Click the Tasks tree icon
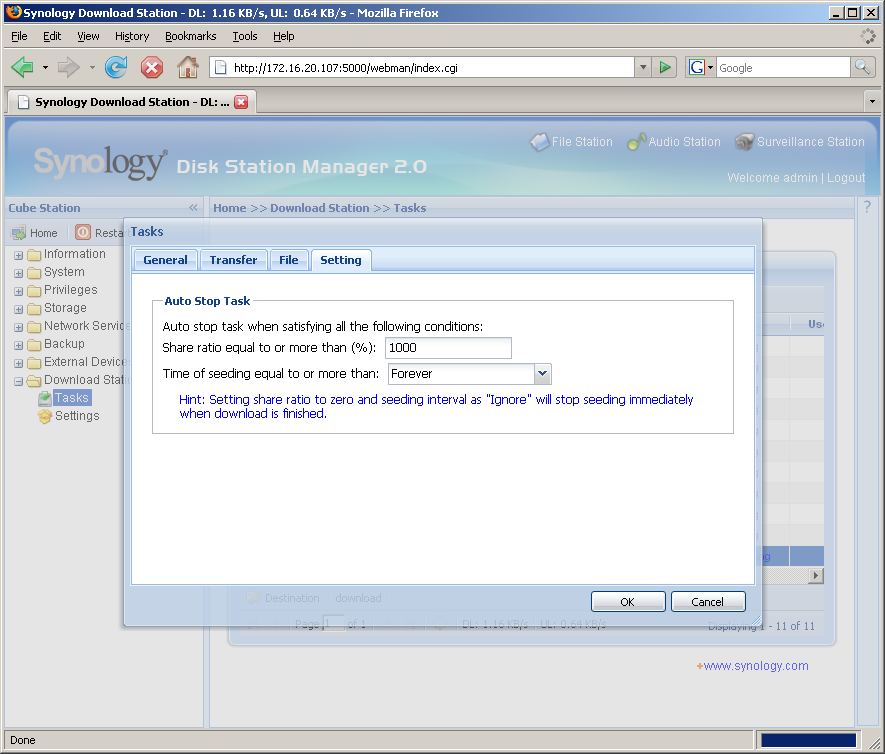This screenshot has height=754, width=885. (45, 398)
